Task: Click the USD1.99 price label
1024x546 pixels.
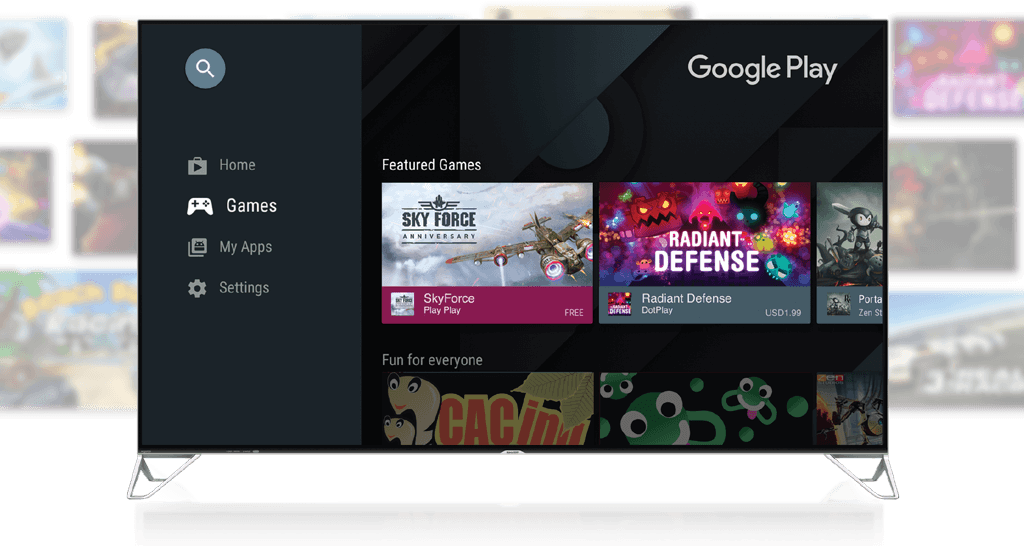Action: tap(783, 313)
